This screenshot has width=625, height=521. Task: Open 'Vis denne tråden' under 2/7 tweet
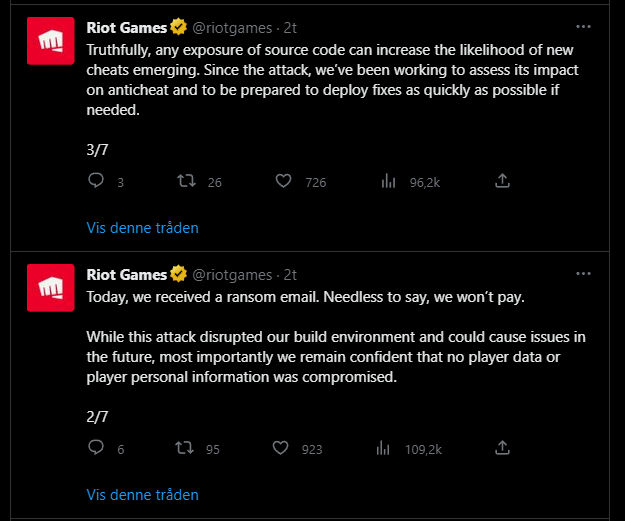coord(142,495)
